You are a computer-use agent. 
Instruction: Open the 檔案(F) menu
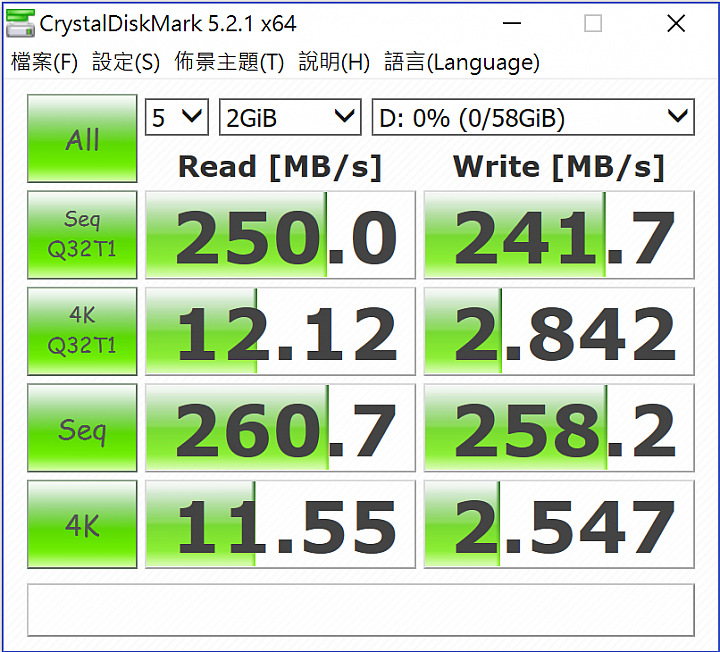[44, 62]
